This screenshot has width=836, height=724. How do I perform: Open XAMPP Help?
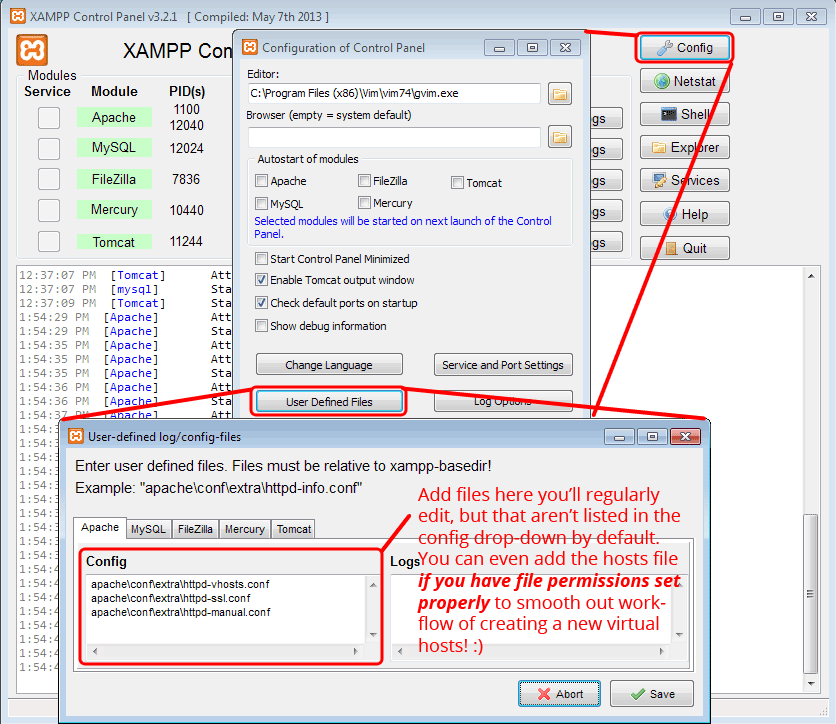point(684,213)
